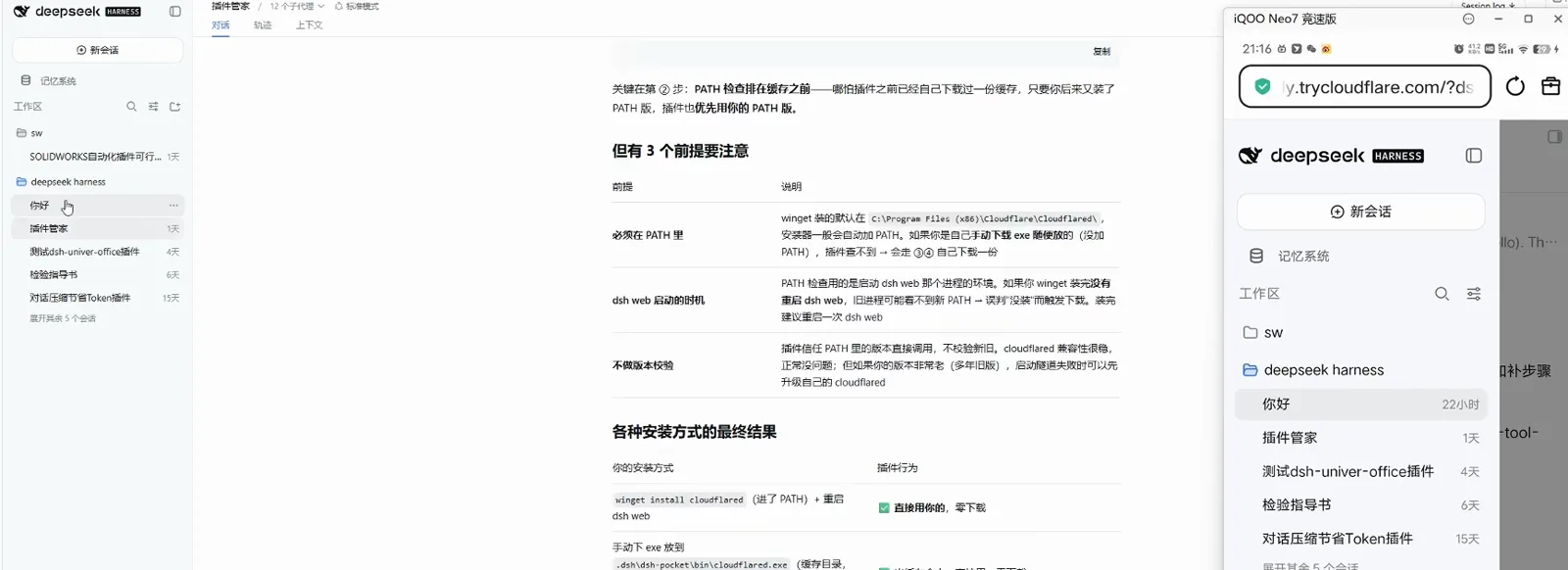Click heading 各种安装方式的最终结果
Screen dimensions: 1568x570
click(x=694, y=432)
